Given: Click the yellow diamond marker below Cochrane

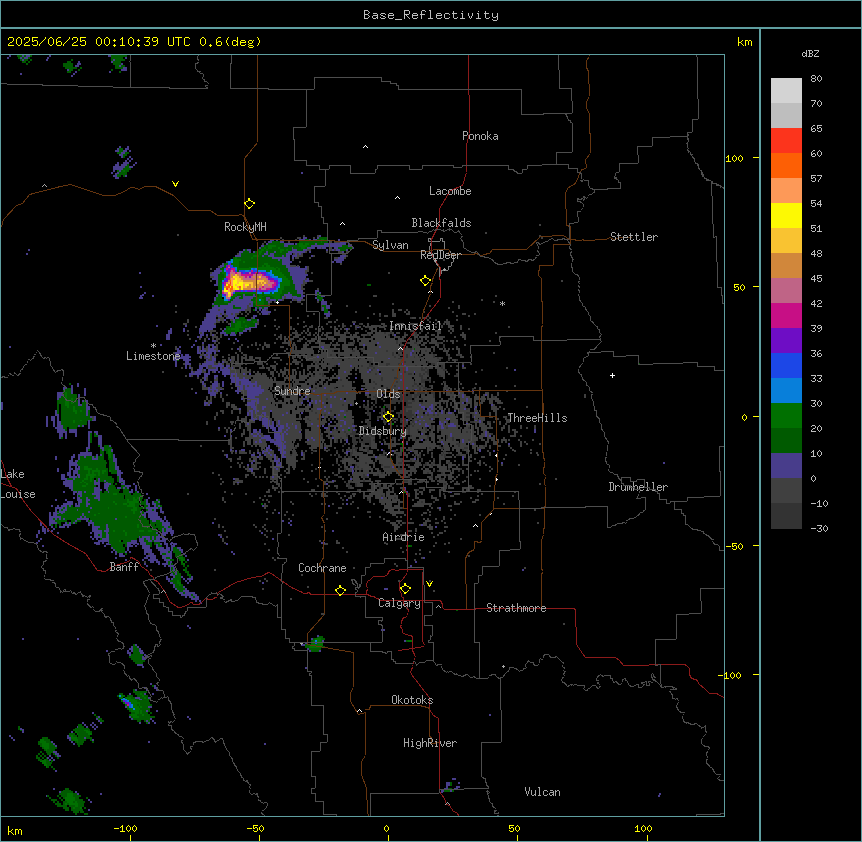Looking at the screenshot, I should click(340, 590).
